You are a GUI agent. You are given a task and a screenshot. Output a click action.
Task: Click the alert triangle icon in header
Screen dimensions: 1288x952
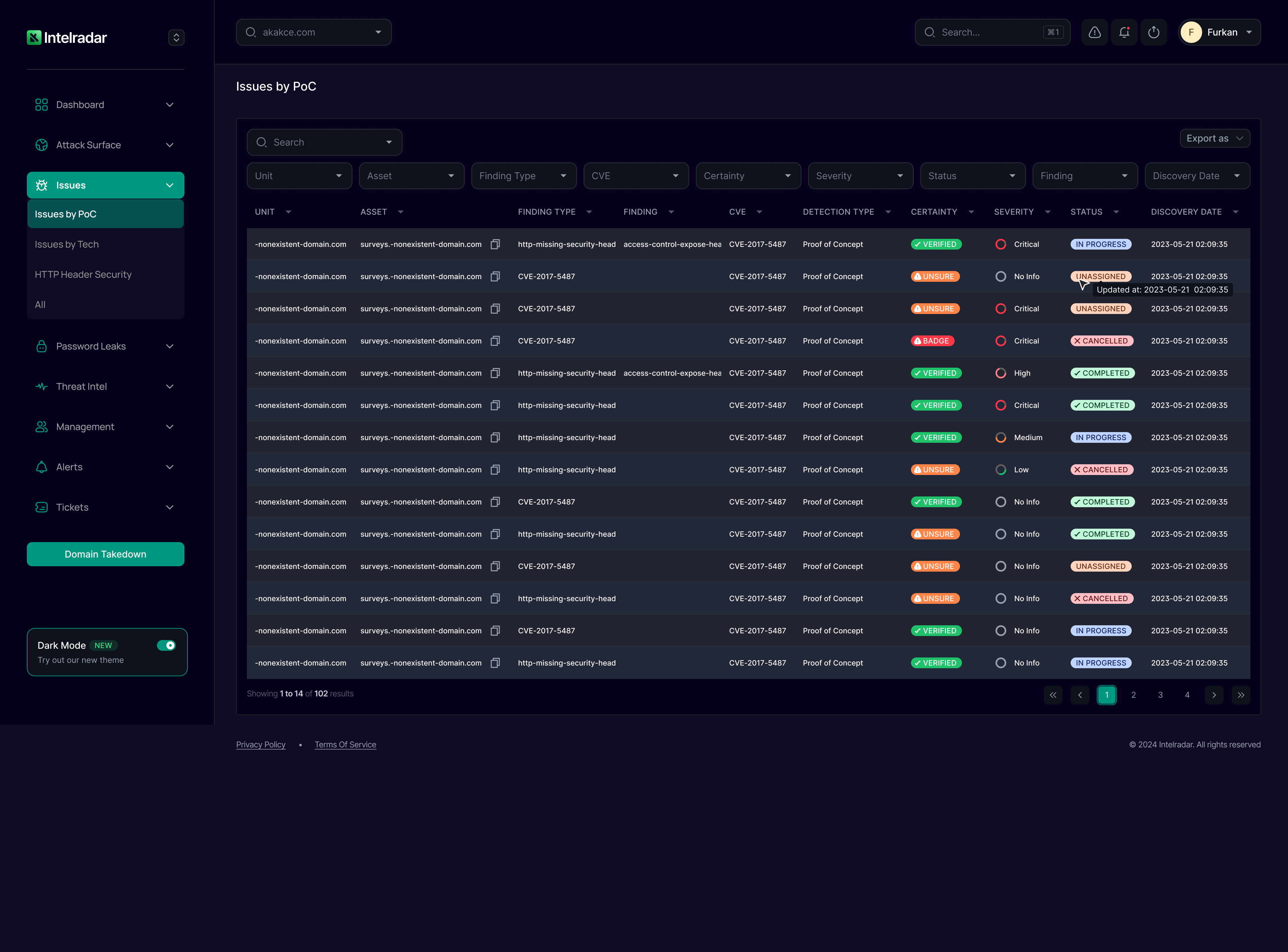1094,32
